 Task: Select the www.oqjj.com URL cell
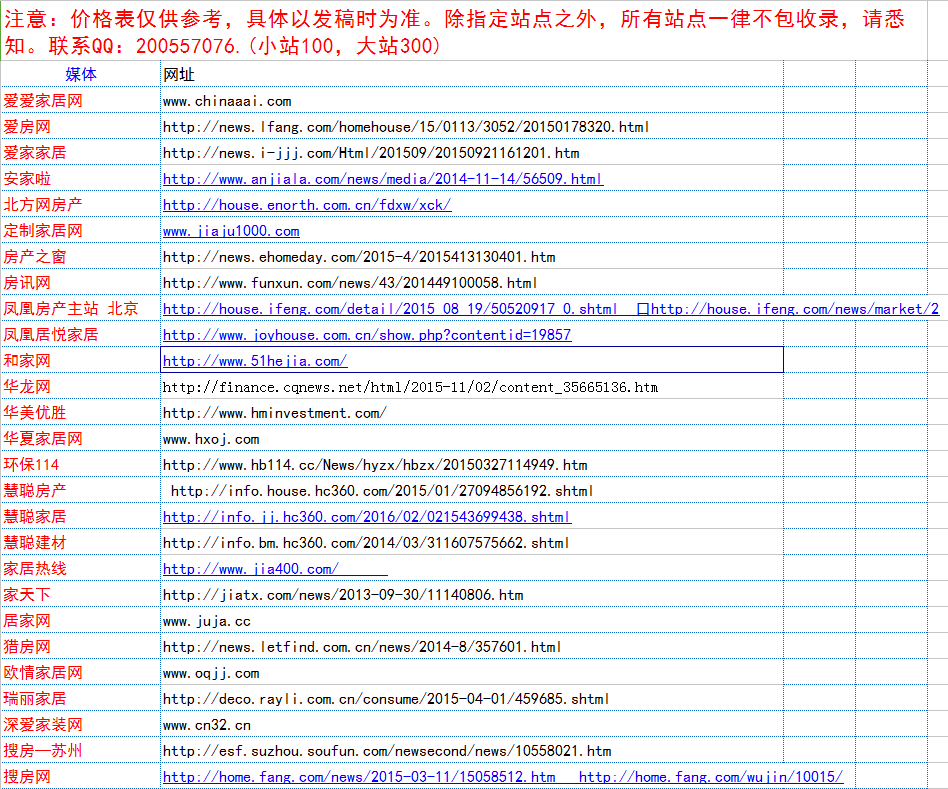(x=472, y=672)
